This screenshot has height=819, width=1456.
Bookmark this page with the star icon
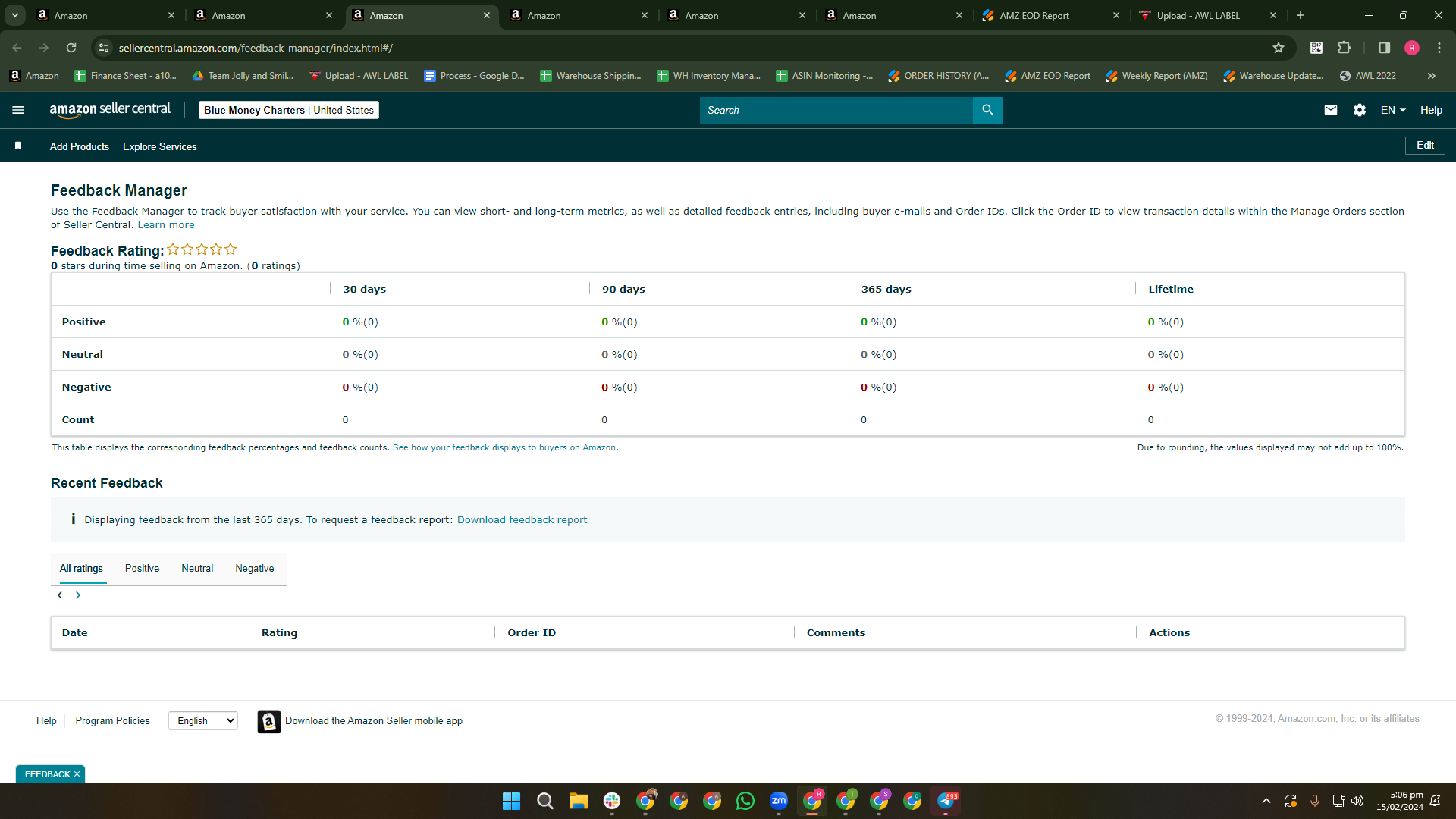1279,48
